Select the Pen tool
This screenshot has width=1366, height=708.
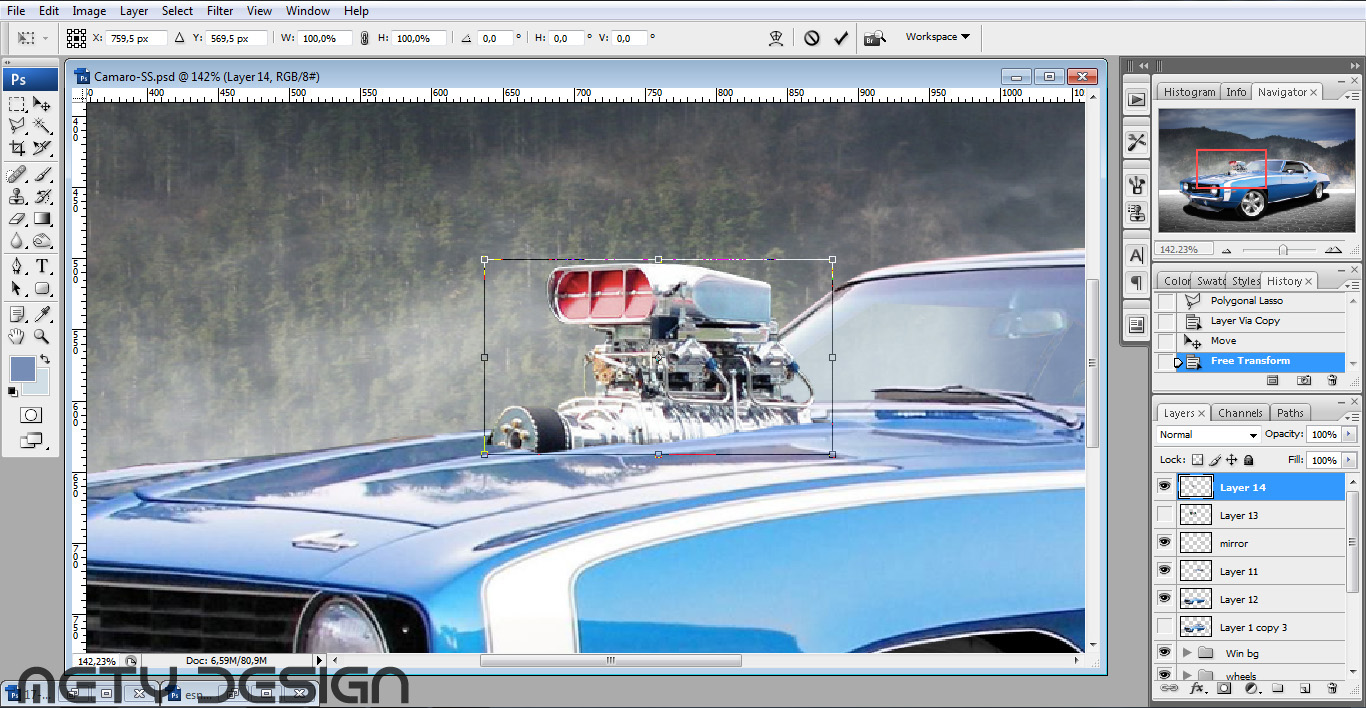tap(17, 267)
